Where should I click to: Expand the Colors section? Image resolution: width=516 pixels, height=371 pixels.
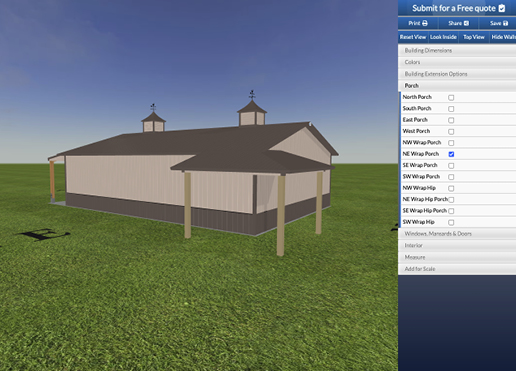point(457,62)
